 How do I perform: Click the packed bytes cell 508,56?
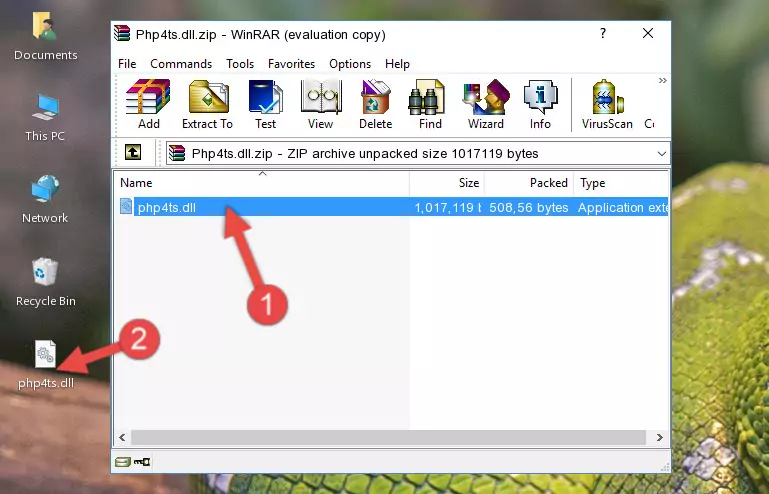pos(529,208)
